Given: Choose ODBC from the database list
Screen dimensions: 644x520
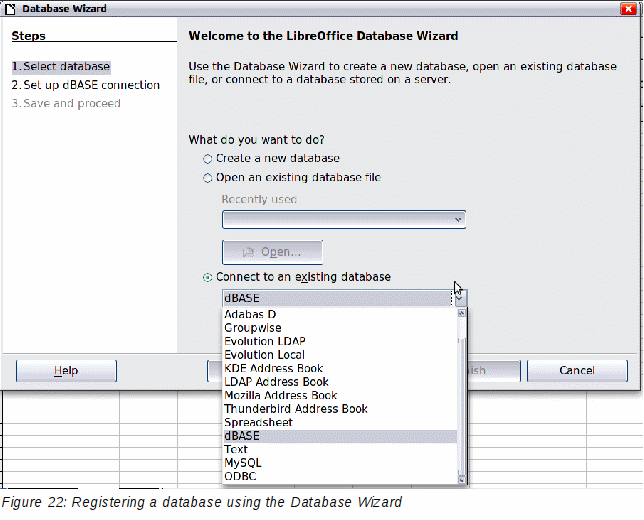Looking at the screenshot, I should [x=340, y=476].
